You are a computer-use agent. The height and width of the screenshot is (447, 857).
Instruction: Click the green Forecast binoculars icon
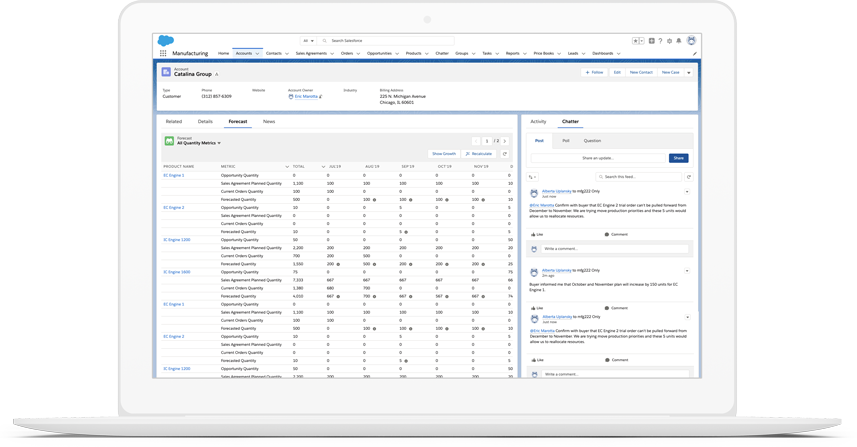coord(169,141)
